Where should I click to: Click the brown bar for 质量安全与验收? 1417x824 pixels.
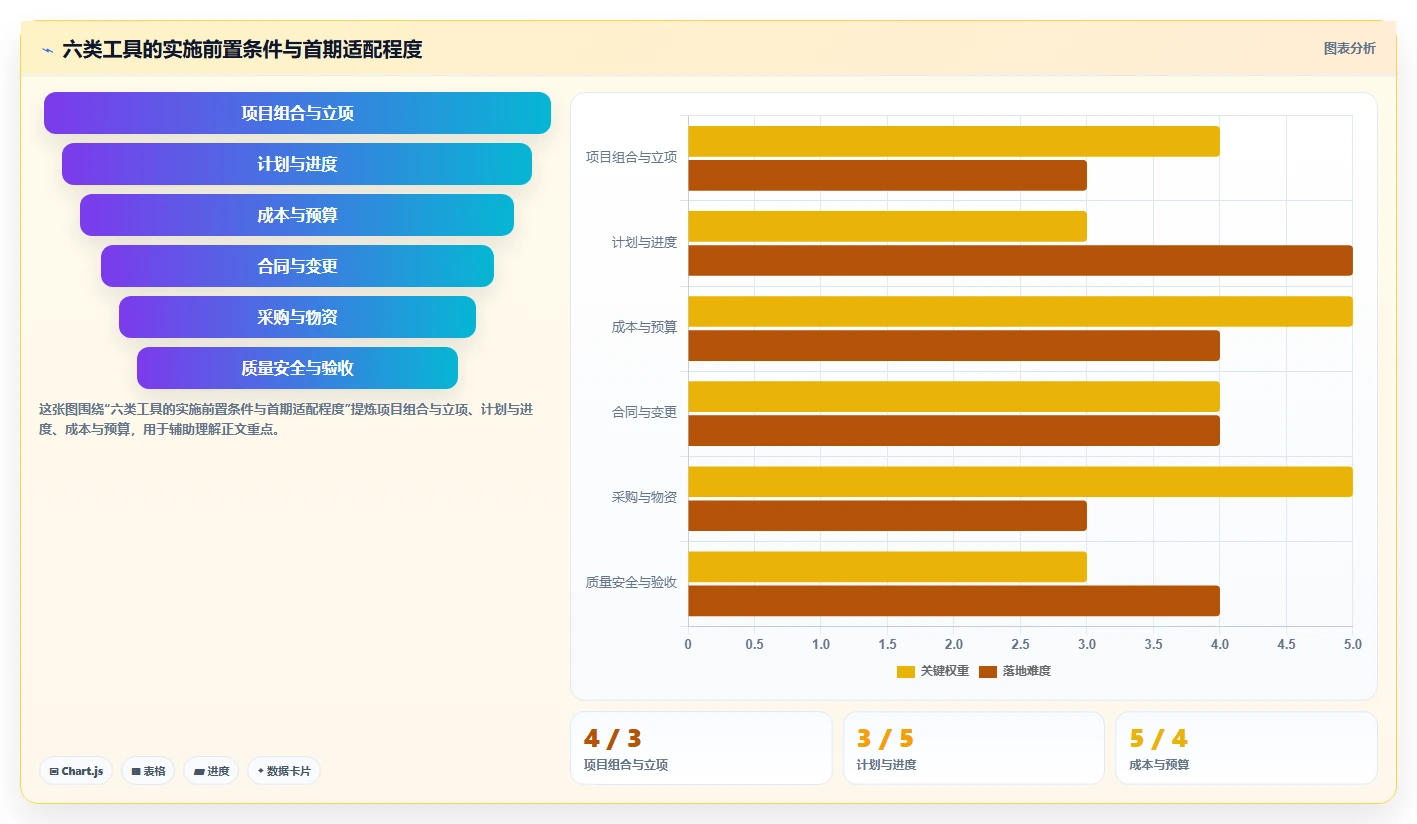pos(953,600)
